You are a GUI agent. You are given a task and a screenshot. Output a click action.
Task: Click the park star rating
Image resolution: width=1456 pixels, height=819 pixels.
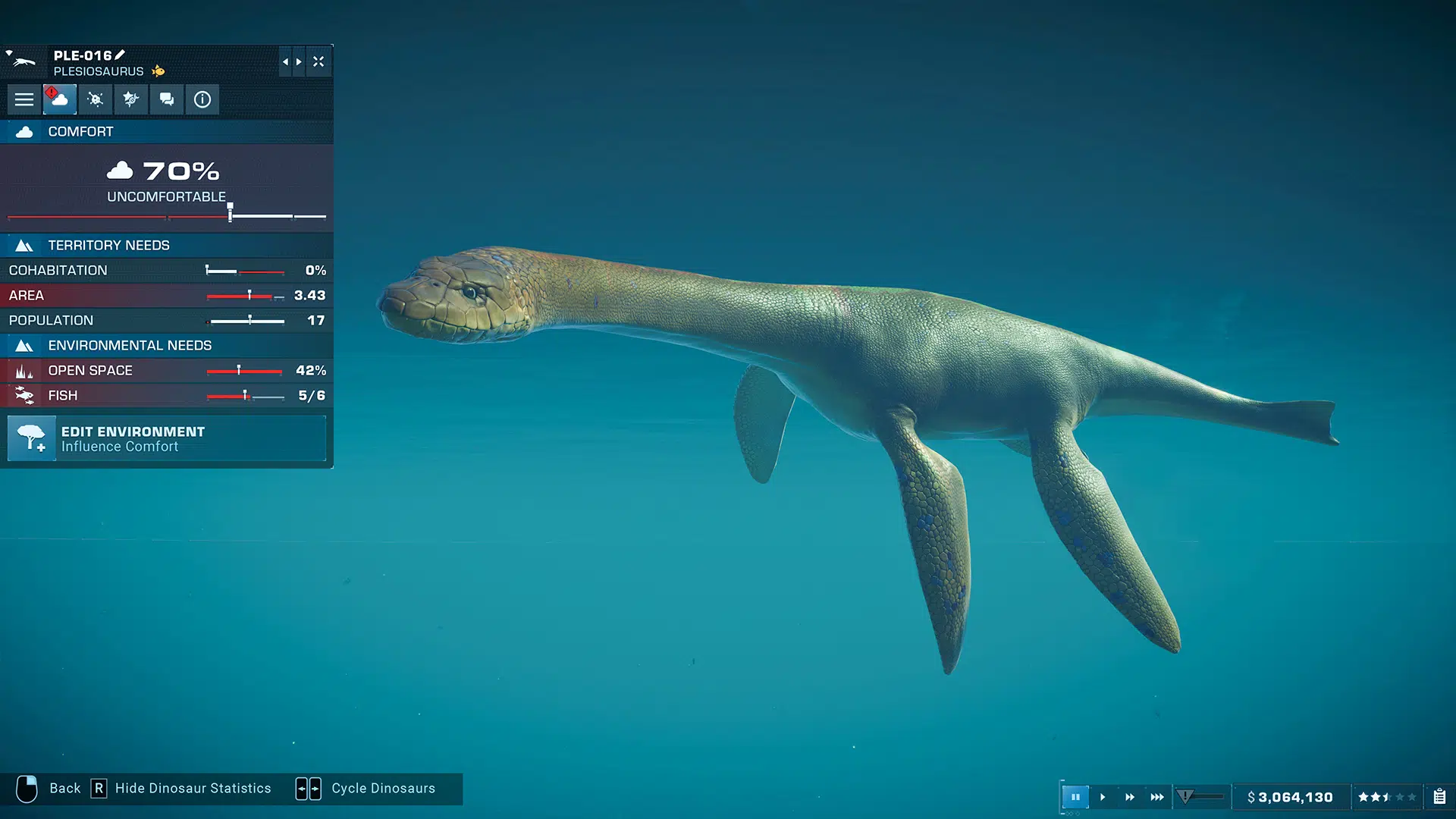(x=1386, y=797)
